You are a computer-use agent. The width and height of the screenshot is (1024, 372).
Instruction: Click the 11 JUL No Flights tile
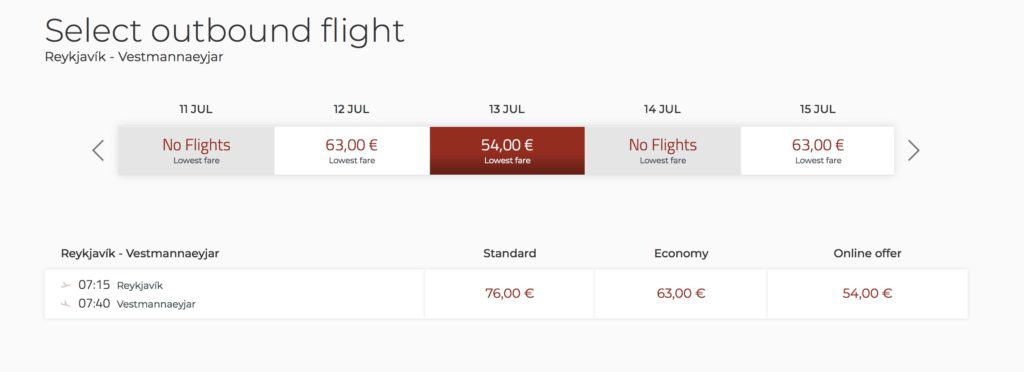click(x=197, y=151)
